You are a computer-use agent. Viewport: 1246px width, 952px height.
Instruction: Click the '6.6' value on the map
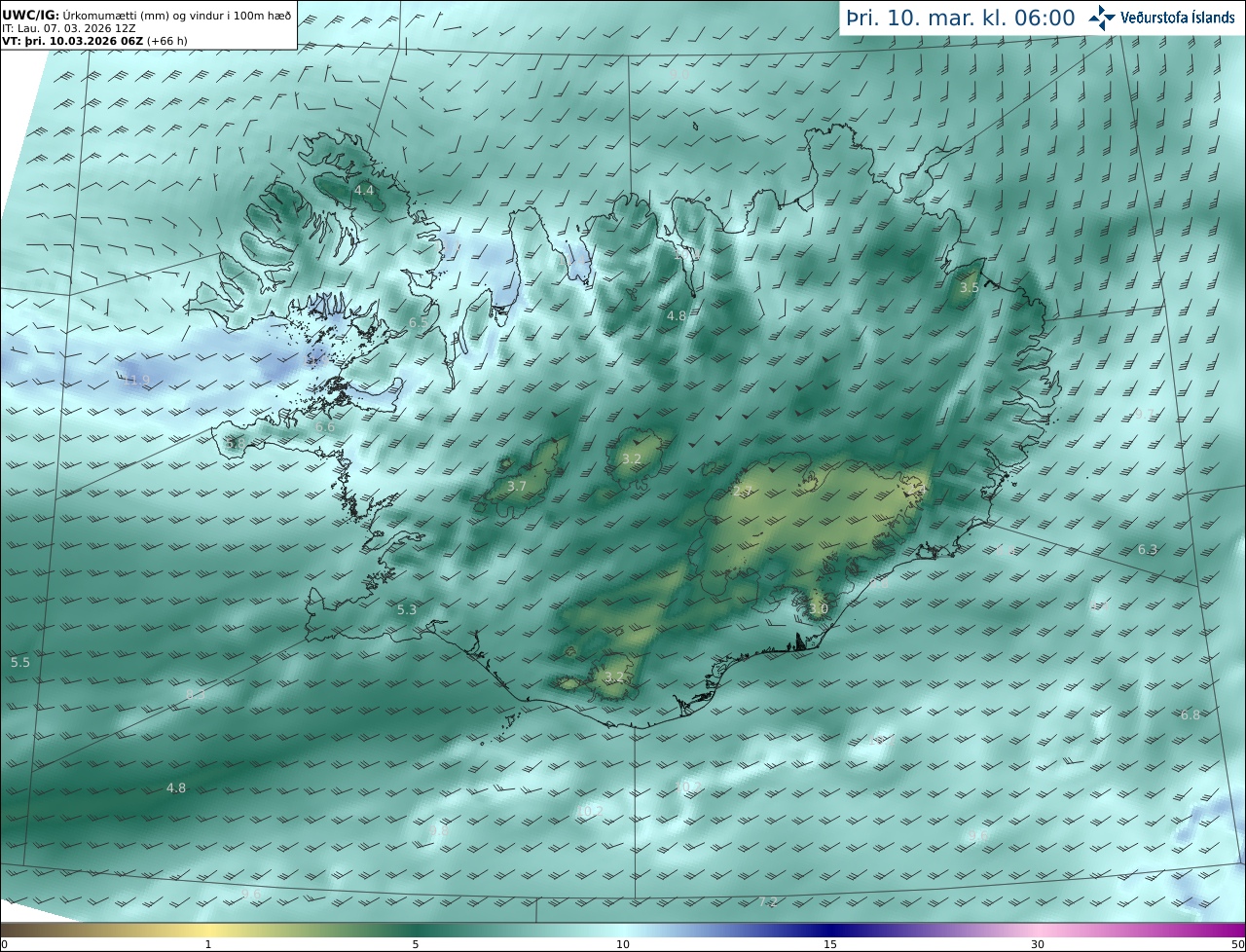325,427
